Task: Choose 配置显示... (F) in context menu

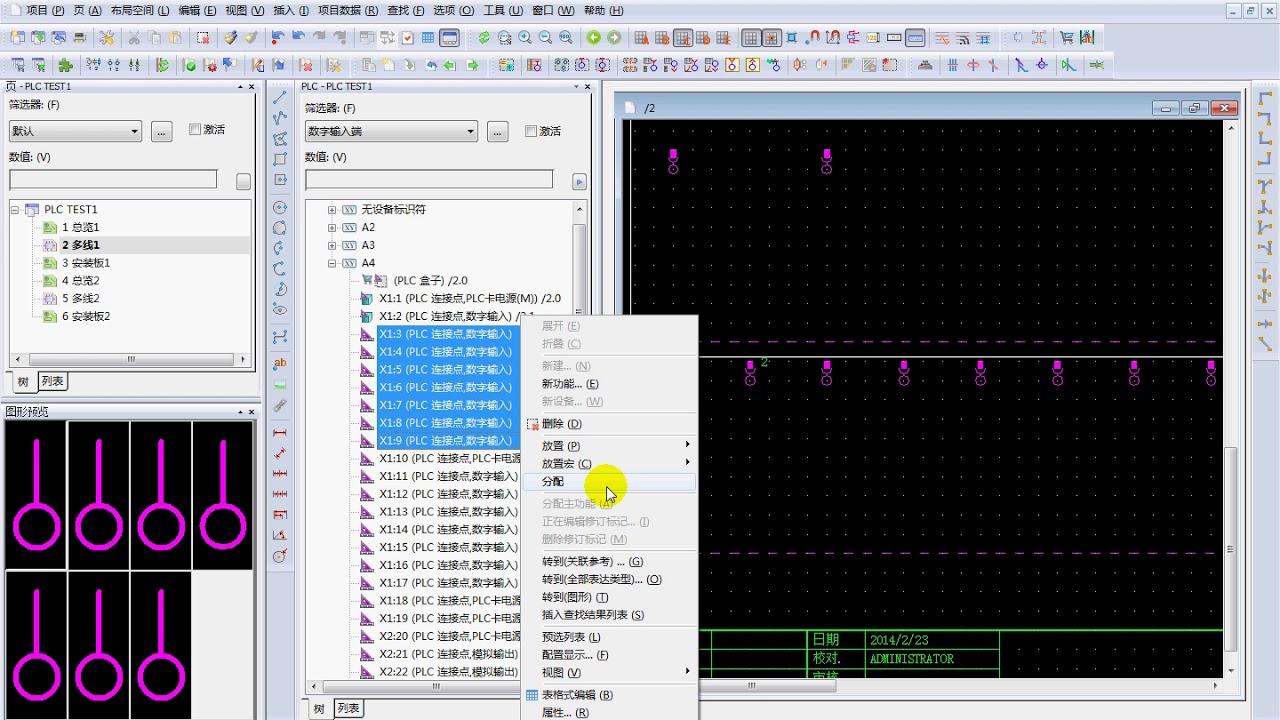Action: coord(608,655)
